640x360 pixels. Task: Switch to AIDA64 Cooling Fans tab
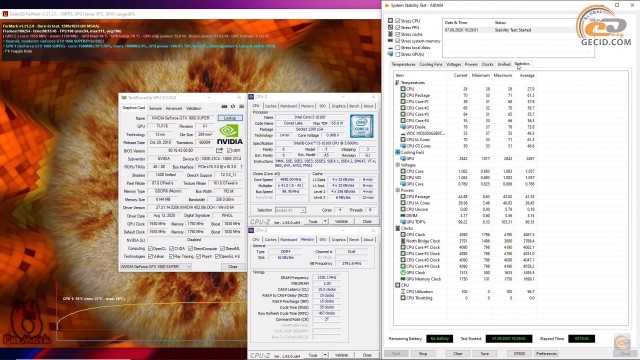[431, 64]
